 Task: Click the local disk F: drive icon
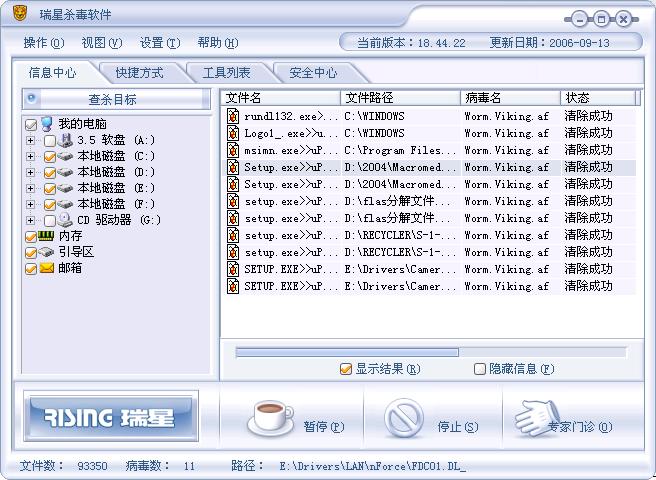pyautogui.click(x=65, y=204)
